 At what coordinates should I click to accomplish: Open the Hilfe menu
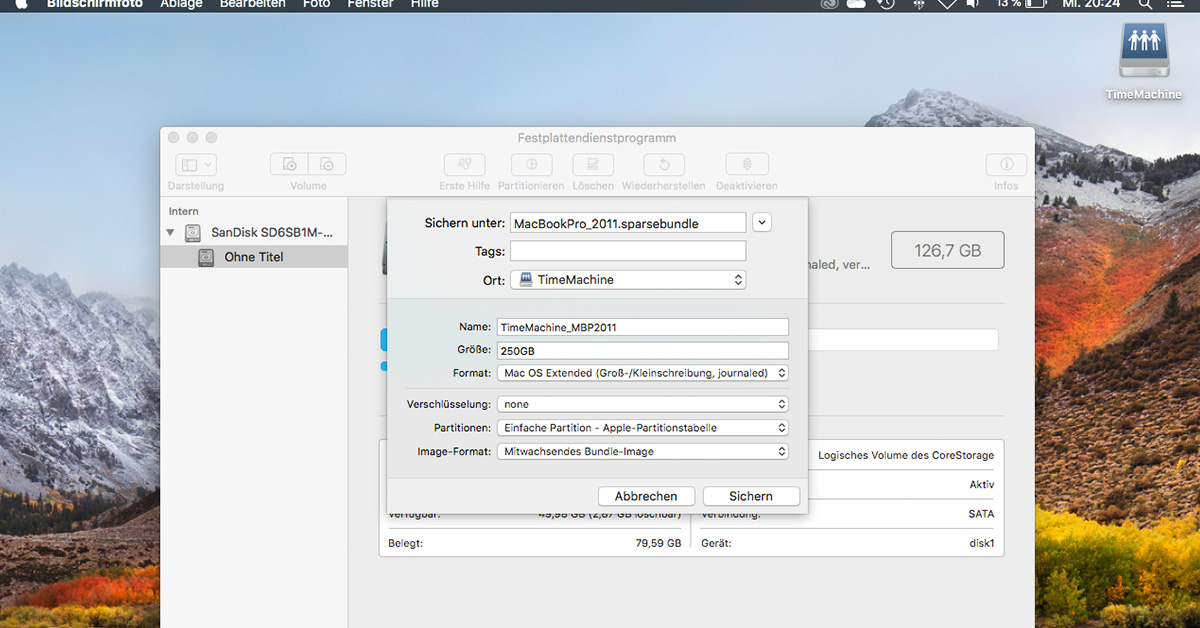tap(424, 4)
